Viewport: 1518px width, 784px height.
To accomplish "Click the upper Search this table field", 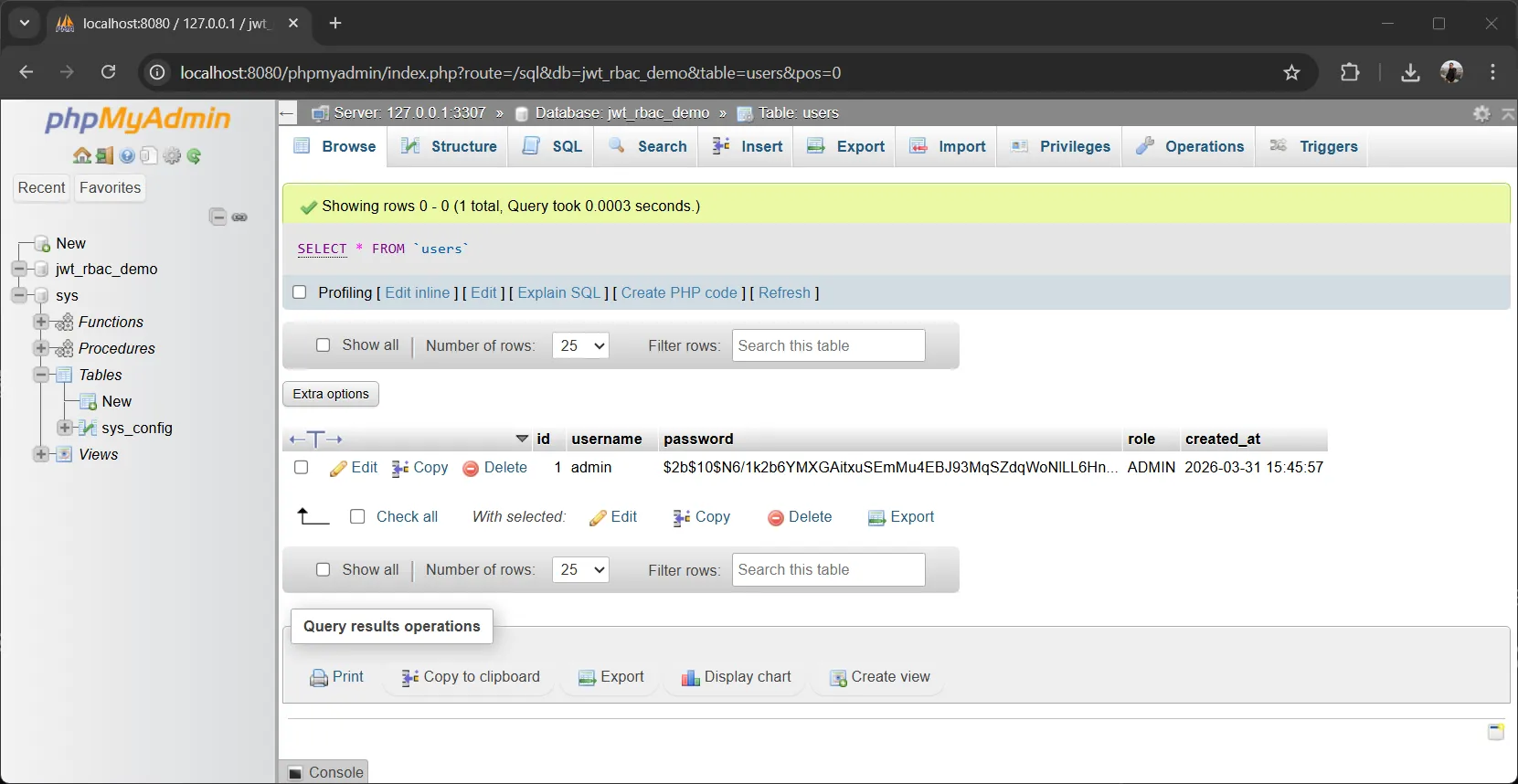I will click(828, 345).
